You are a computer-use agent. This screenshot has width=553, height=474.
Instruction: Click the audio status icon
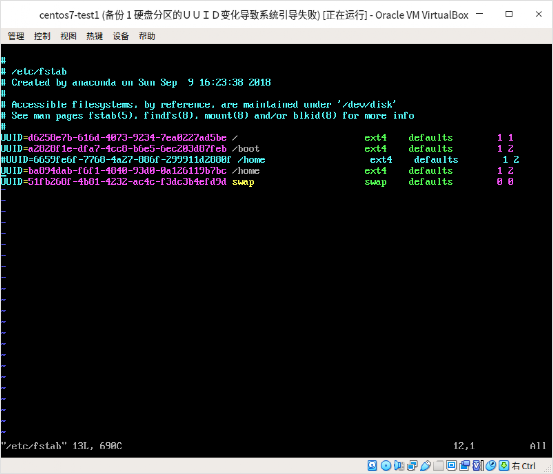point(399,466)
